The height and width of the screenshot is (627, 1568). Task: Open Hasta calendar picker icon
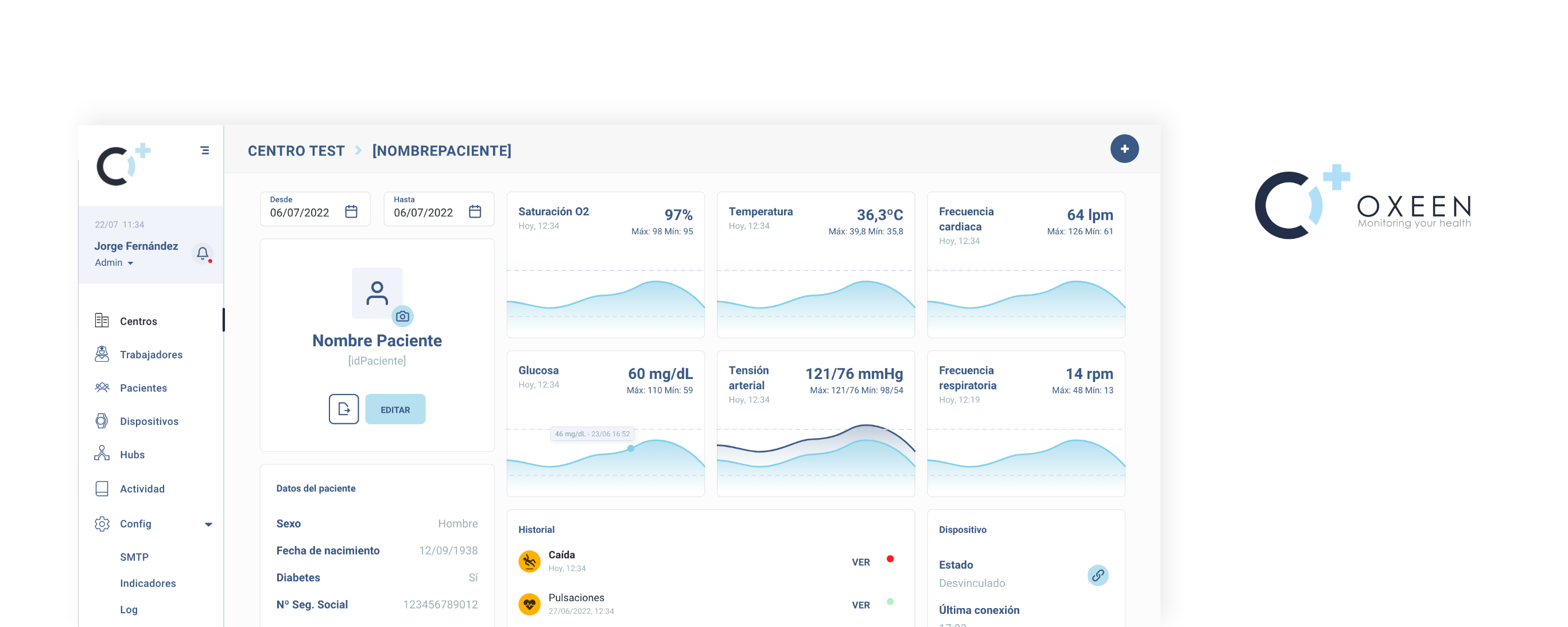coord(475,211)
